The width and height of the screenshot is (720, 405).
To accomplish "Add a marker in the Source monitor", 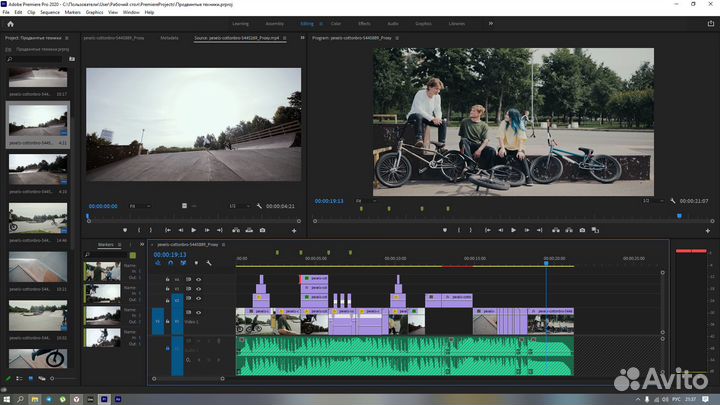I will tap(126, 230).
